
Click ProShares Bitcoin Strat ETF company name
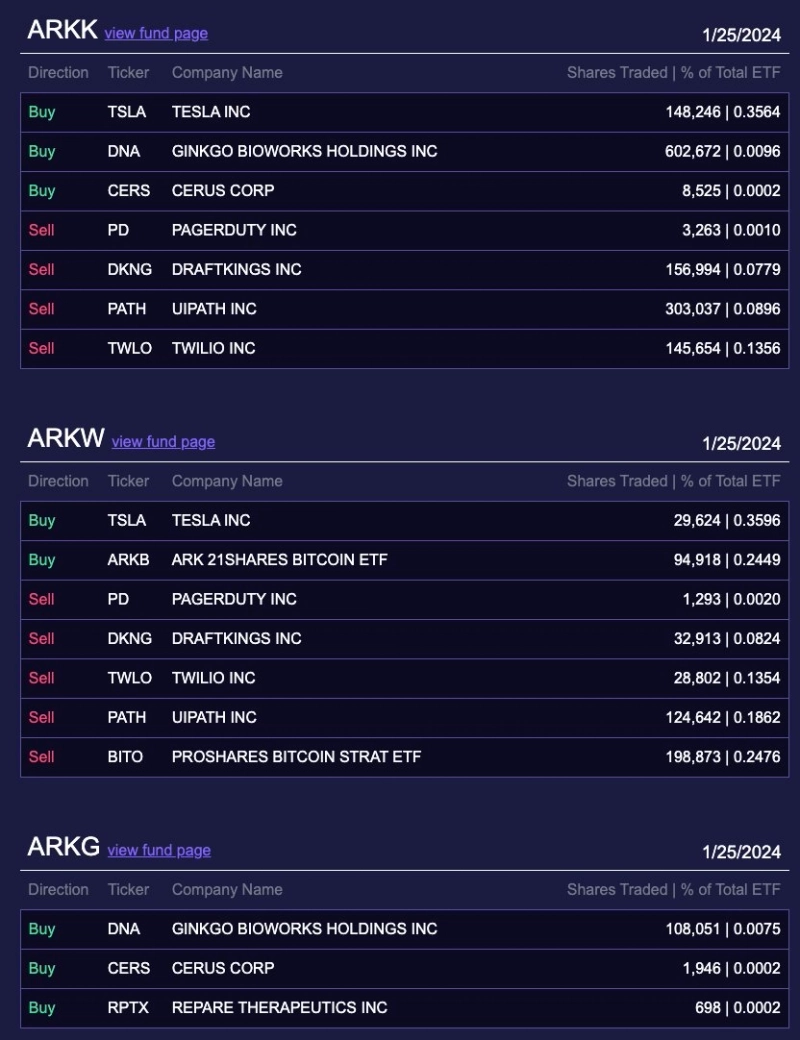tap(296, 757)
